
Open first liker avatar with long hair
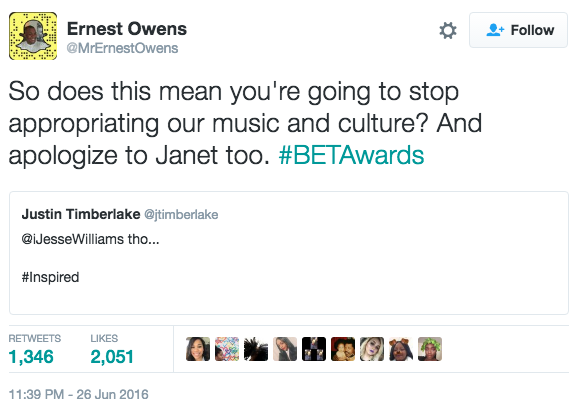[x=198, y=349]
